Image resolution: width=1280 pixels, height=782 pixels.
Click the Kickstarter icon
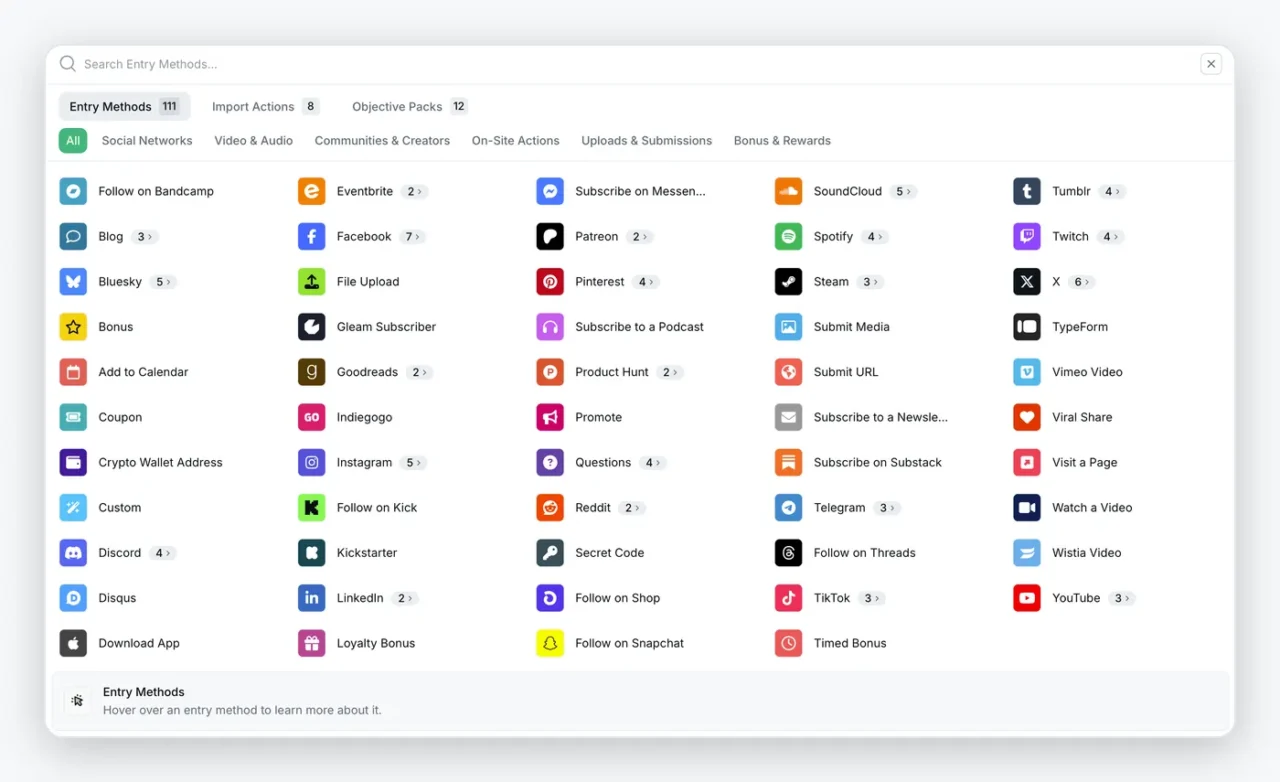(312, 553)
